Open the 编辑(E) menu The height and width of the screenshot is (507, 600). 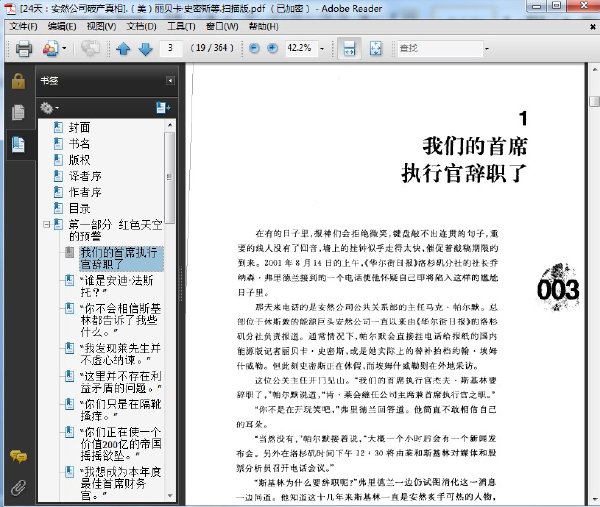pyautogui.click(x=62, y=26)
